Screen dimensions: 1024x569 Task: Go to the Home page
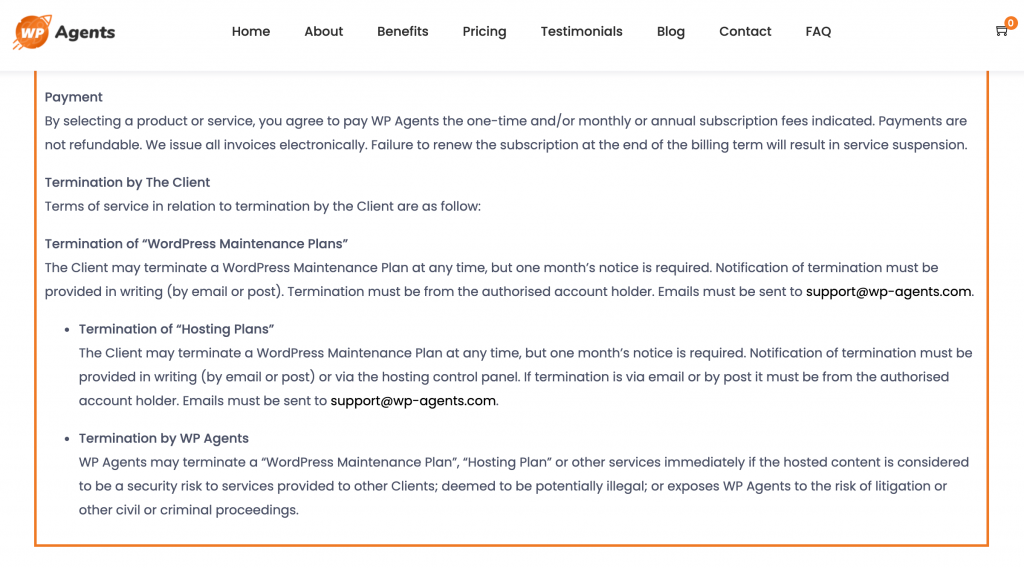(251, 32)
